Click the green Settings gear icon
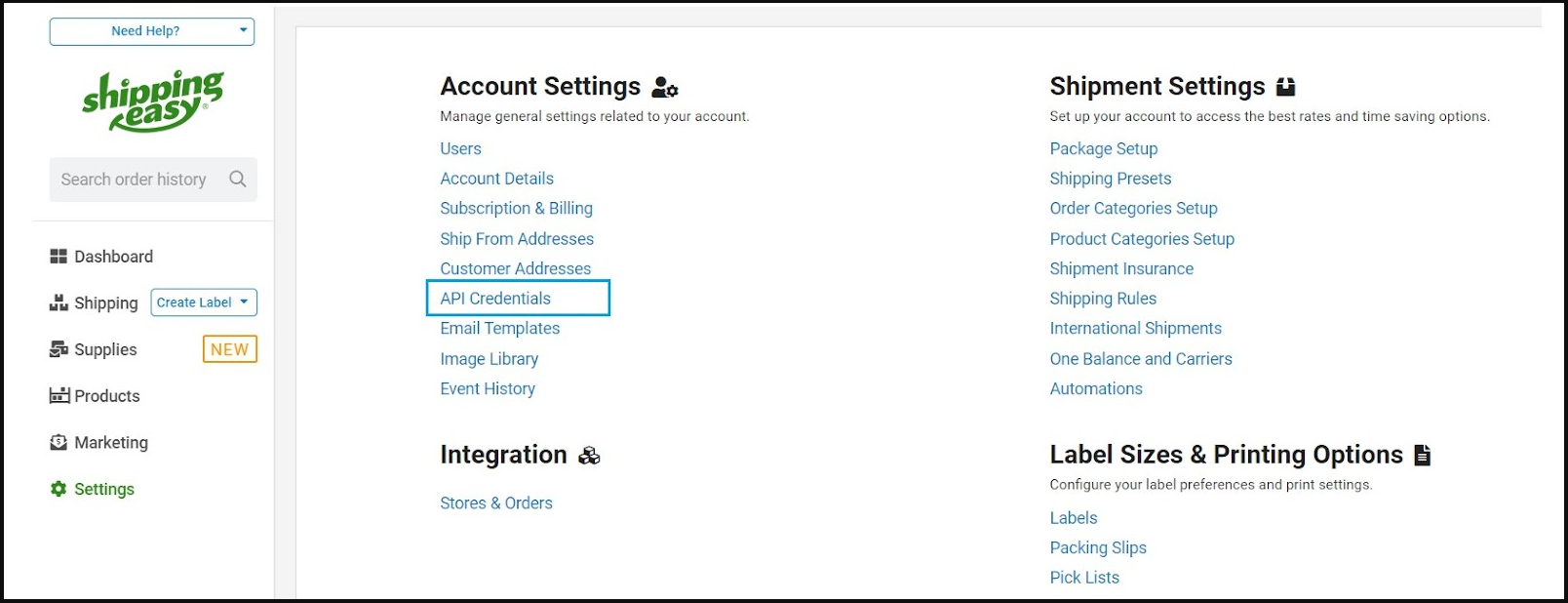 (59, 489)
